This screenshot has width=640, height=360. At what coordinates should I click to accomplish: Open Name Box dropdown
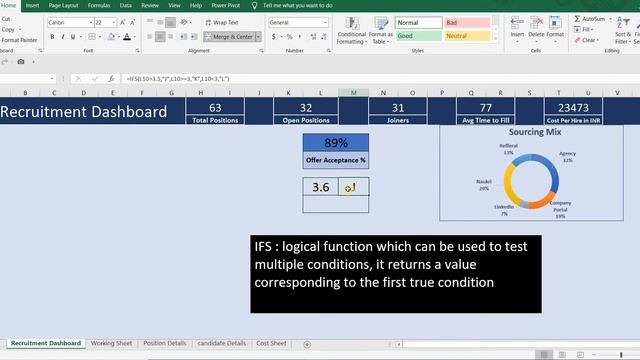point(52,78)
